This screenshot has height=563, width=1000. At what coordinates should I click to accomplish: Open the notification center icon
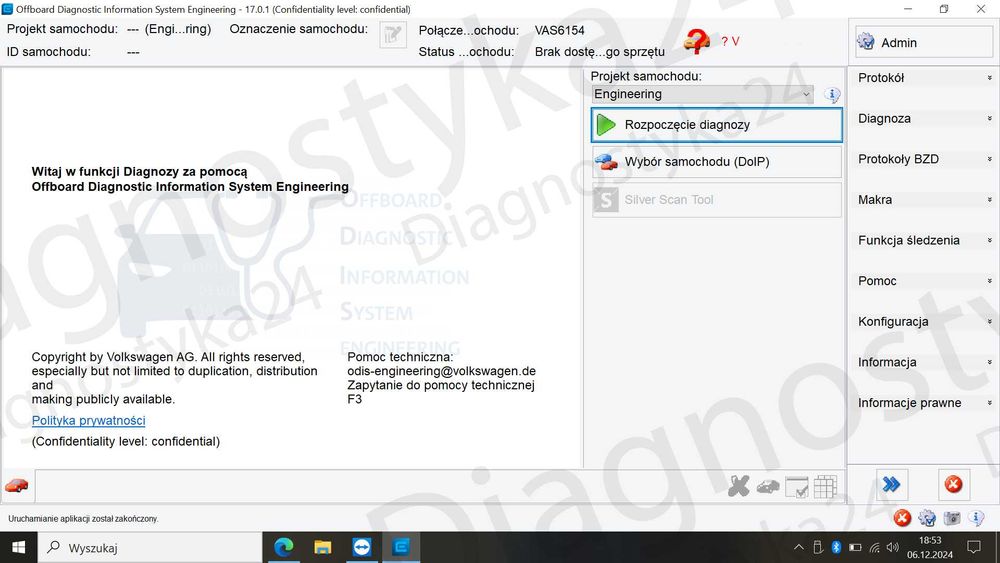(x=974, y=548)
